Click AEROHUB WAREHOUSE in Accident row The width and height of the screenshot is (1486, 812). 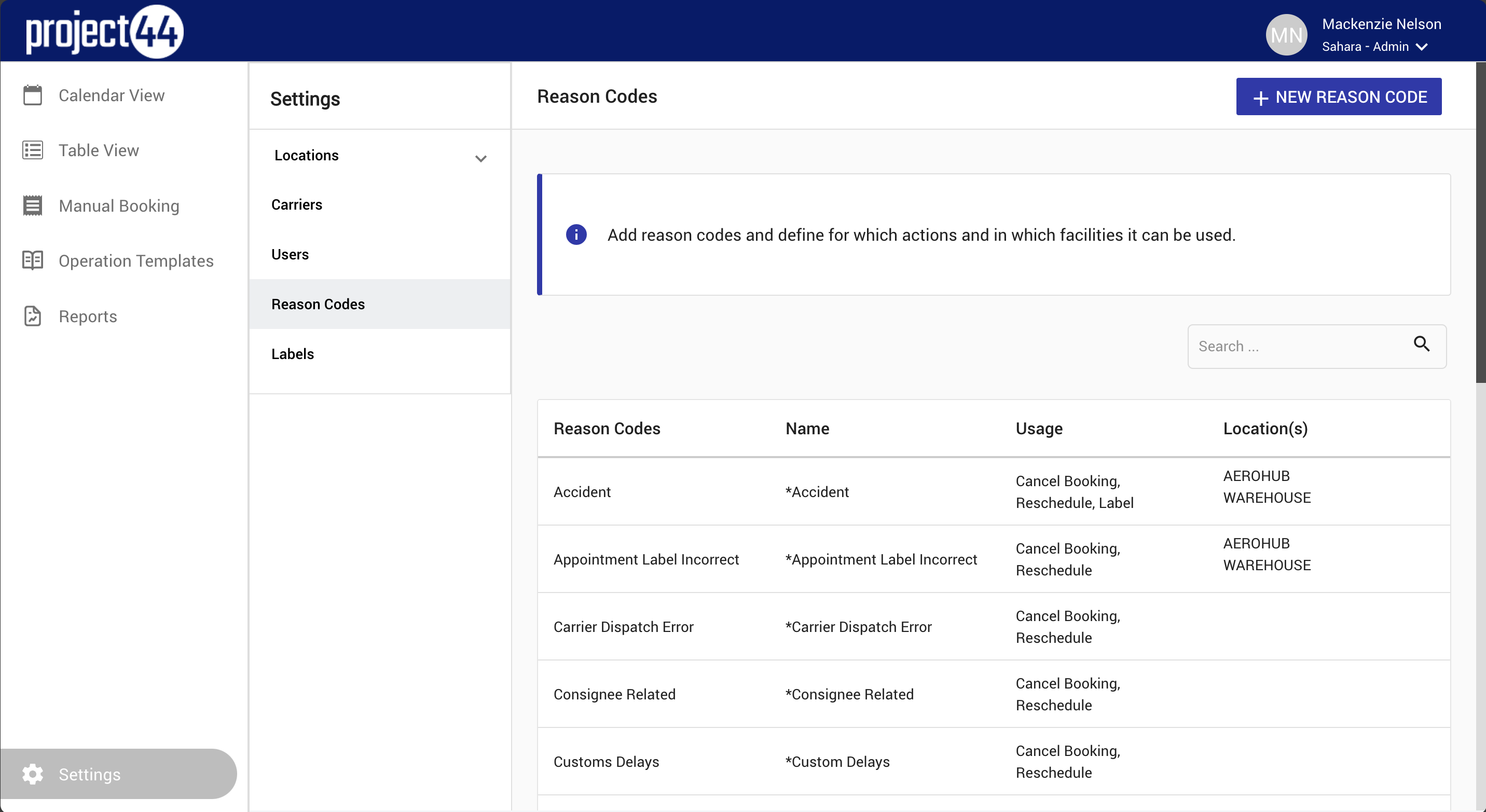(1267, 487)
